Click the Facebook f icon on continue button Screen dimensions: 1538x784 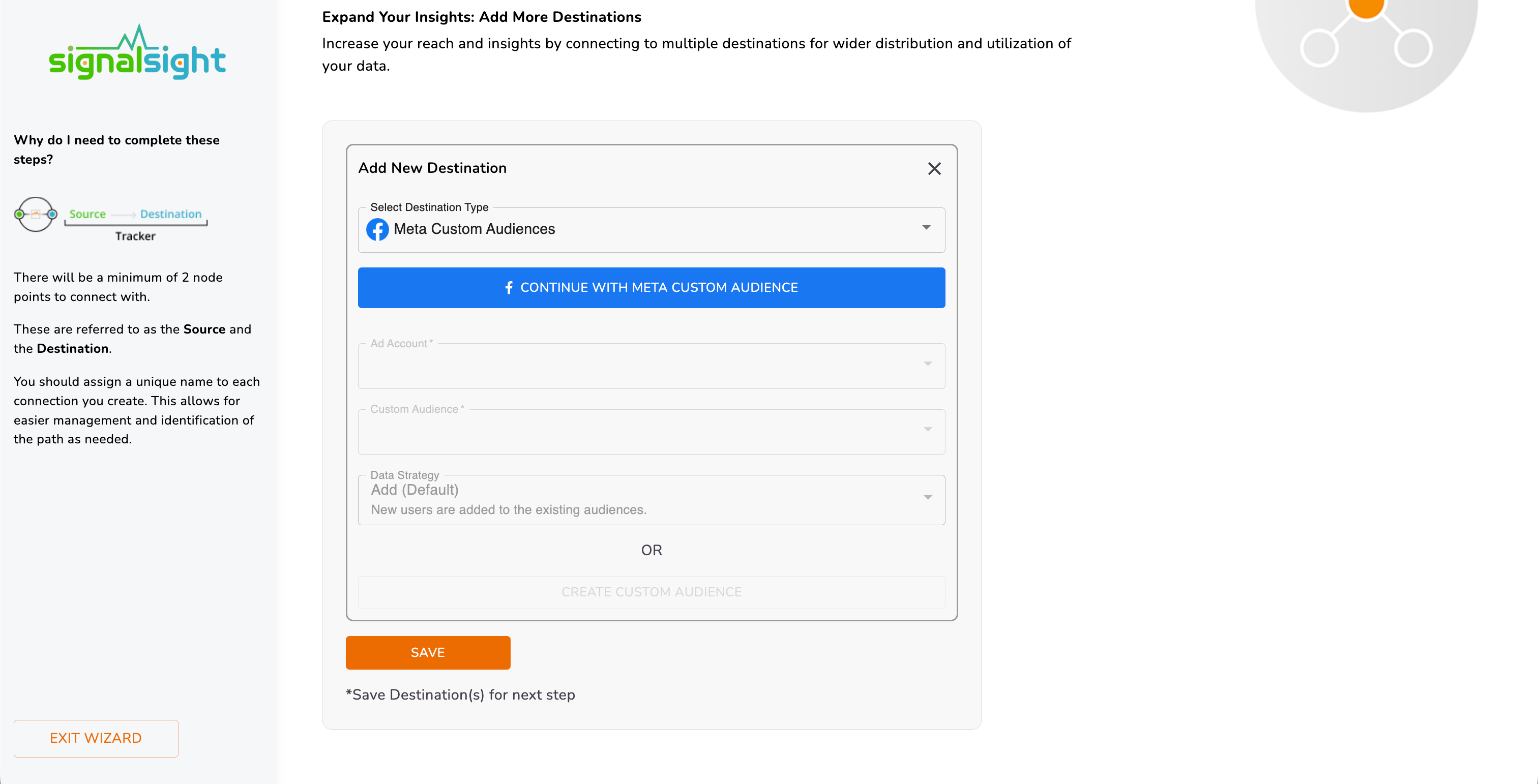coord(509,288)
